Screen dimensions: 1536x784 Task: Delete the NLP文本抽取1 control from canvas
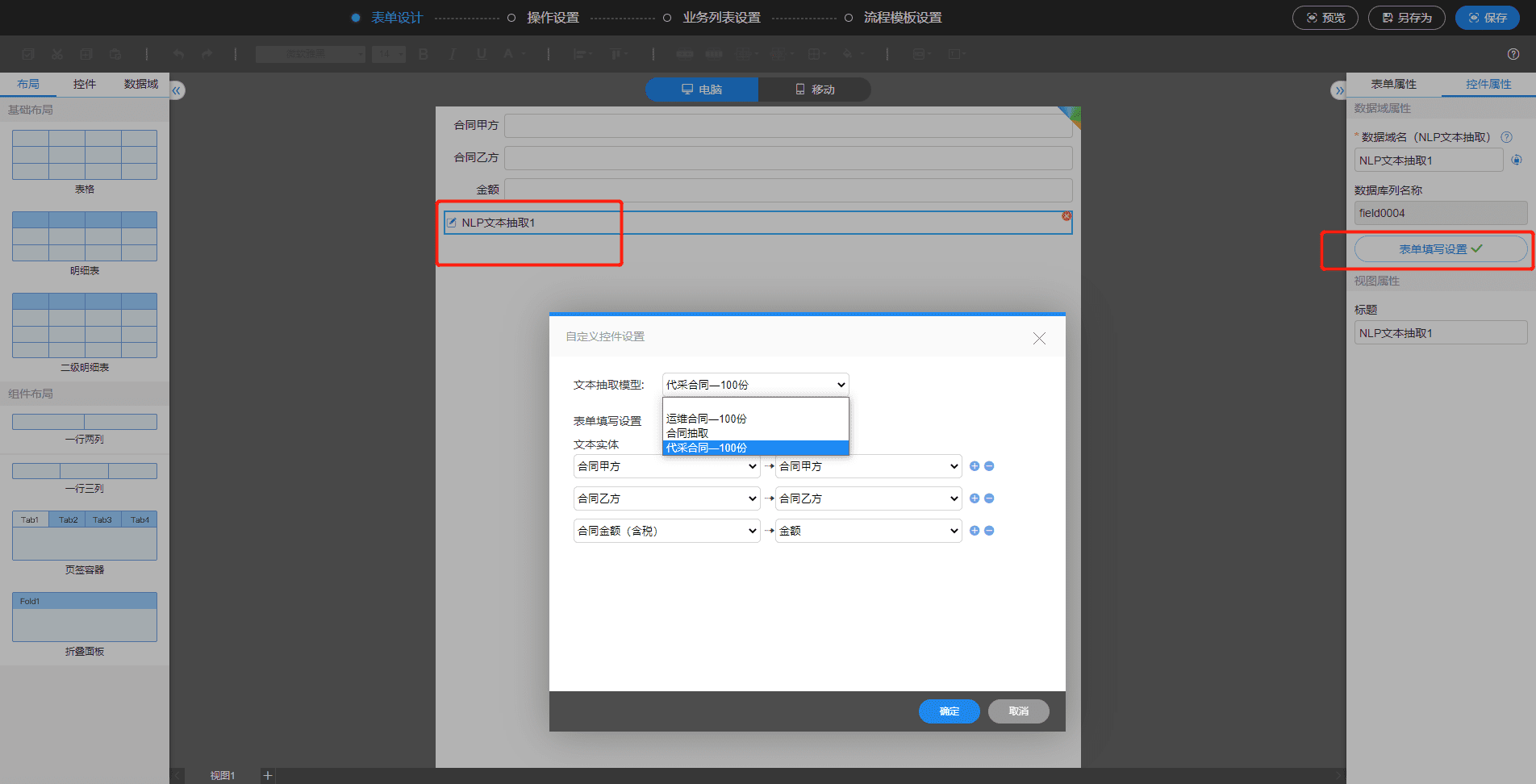pyautogui.click(x=1066, y=216)
